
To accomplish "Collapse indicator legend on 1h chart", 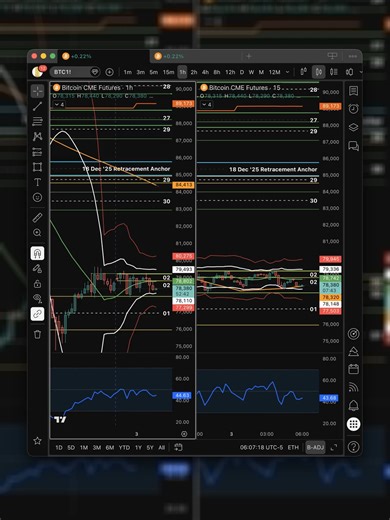I will [x=59, y=105].
